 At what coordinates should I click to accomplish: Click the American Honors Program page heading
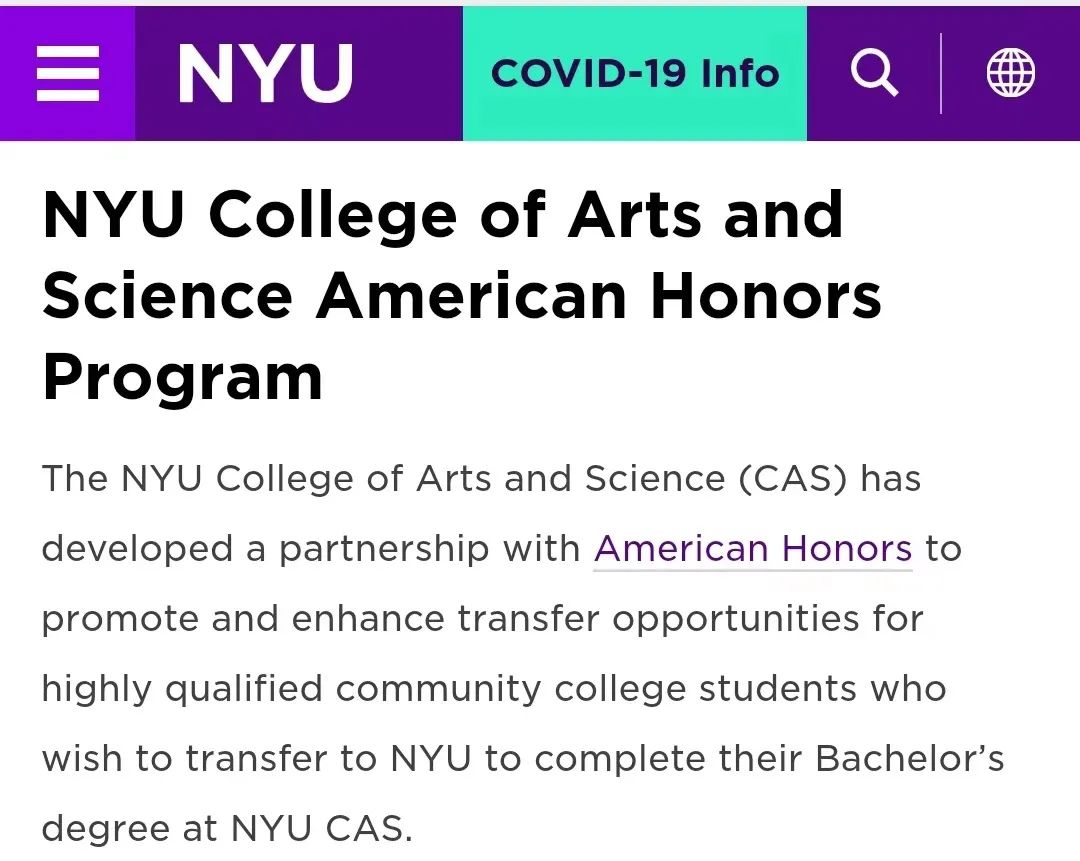[461, 296]
